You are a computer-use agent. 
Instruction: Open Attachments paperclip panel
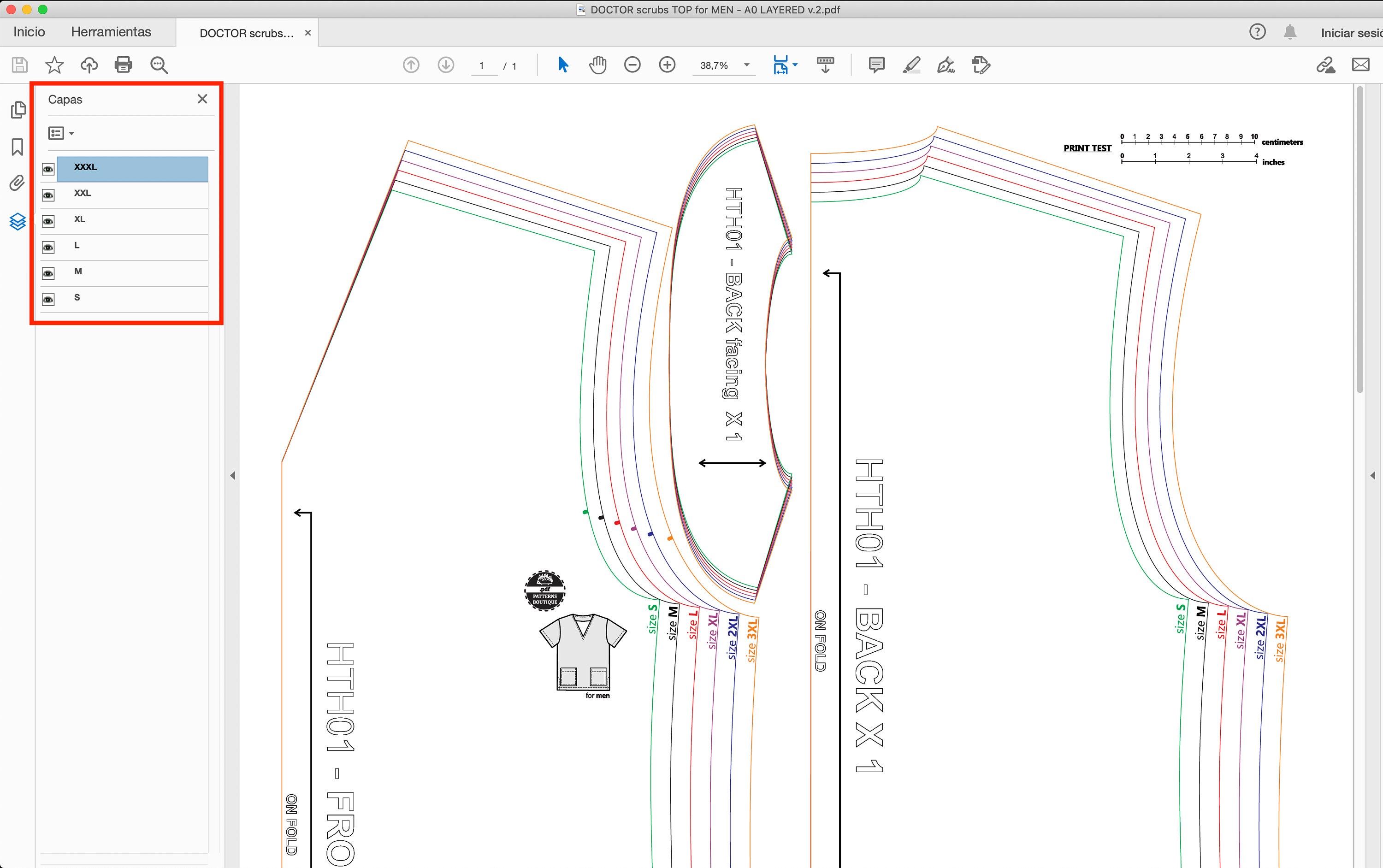[x=18, y=183]
